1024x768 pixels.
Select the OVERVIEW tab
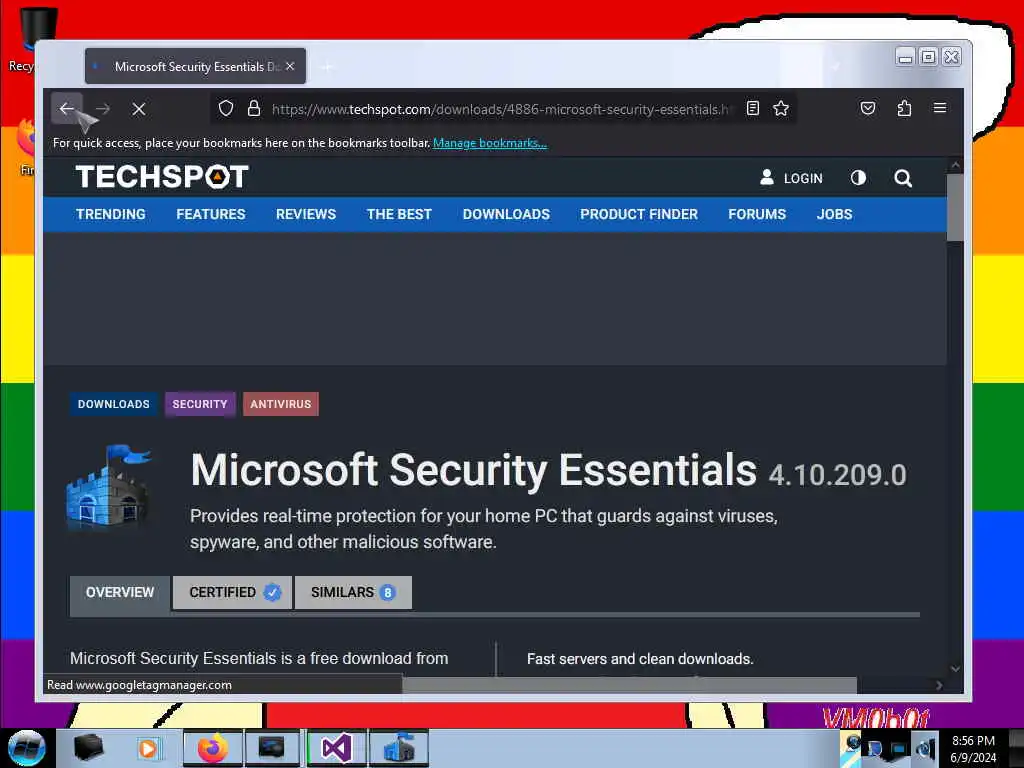pos(120,592)
